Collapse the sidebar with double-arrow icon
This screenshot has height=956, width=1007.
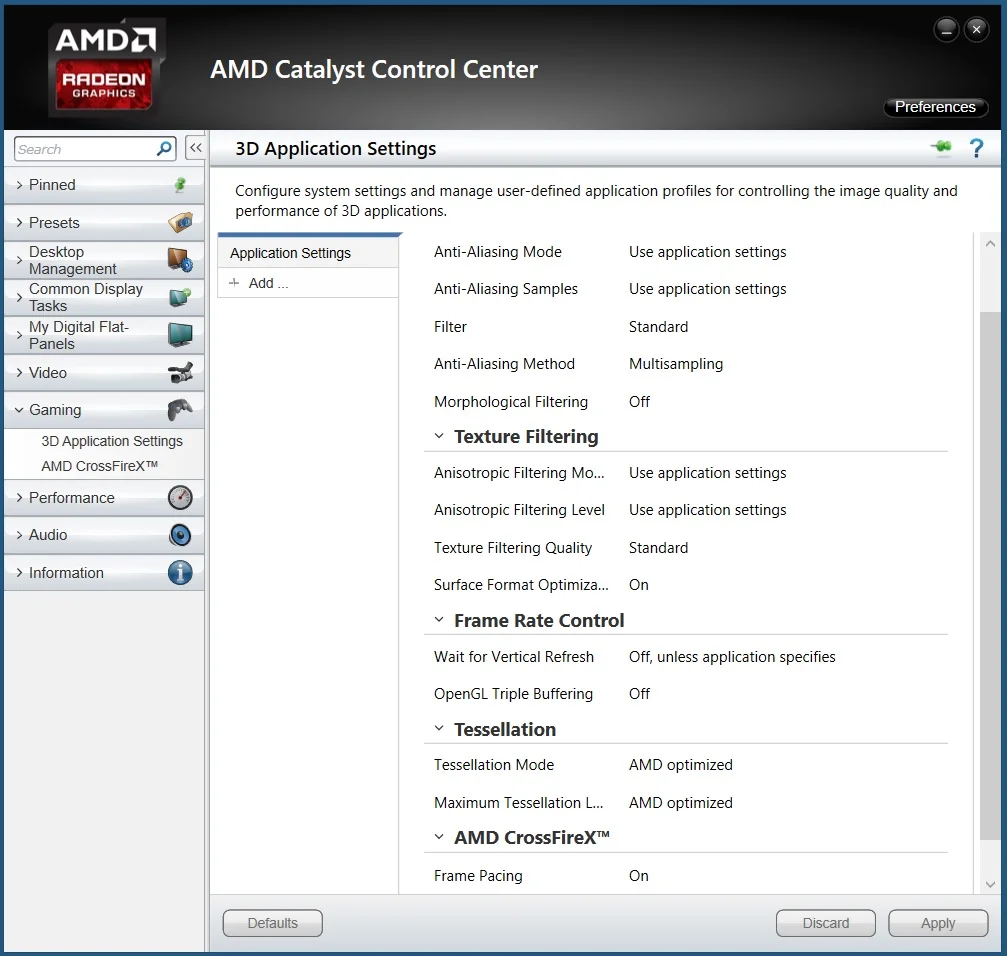point(195,148)
